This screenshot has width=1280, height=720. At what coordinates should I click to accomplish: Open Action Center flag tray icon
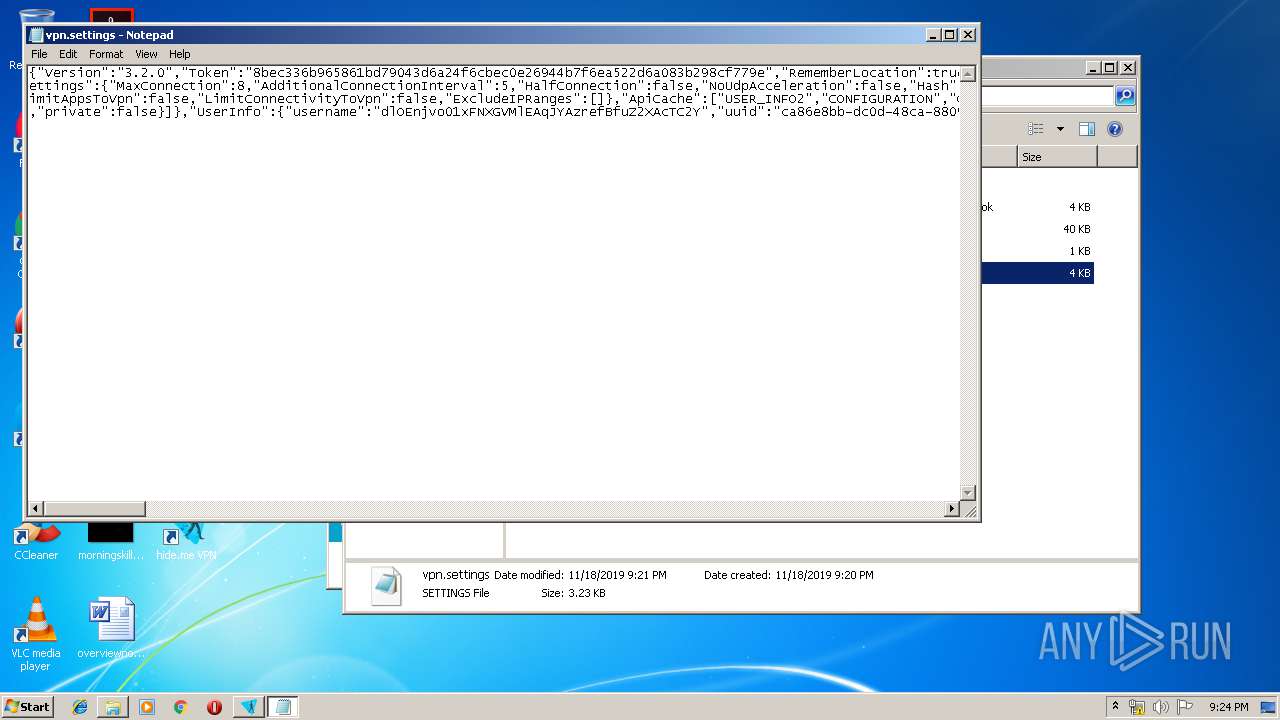tap(1185, 706)
